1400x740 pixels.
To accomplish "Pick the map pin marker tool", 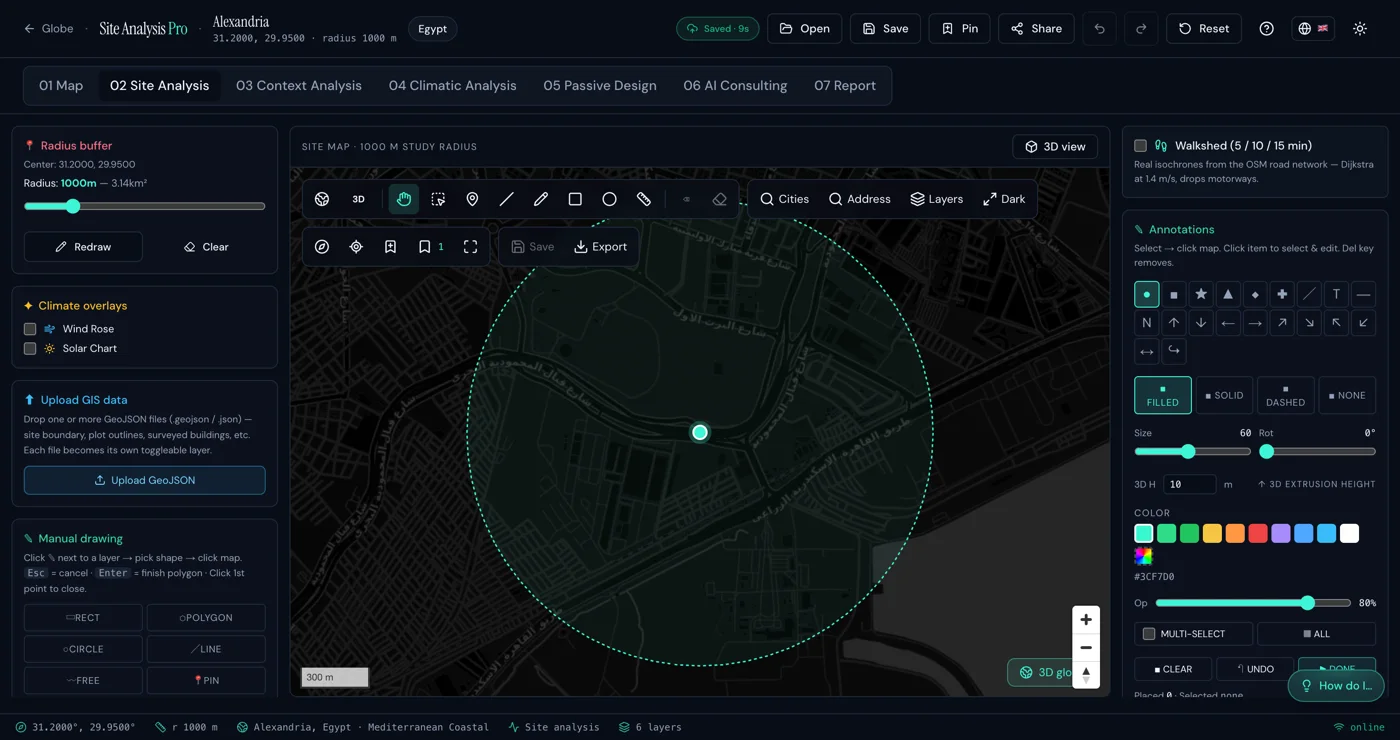I will [472, 199].
